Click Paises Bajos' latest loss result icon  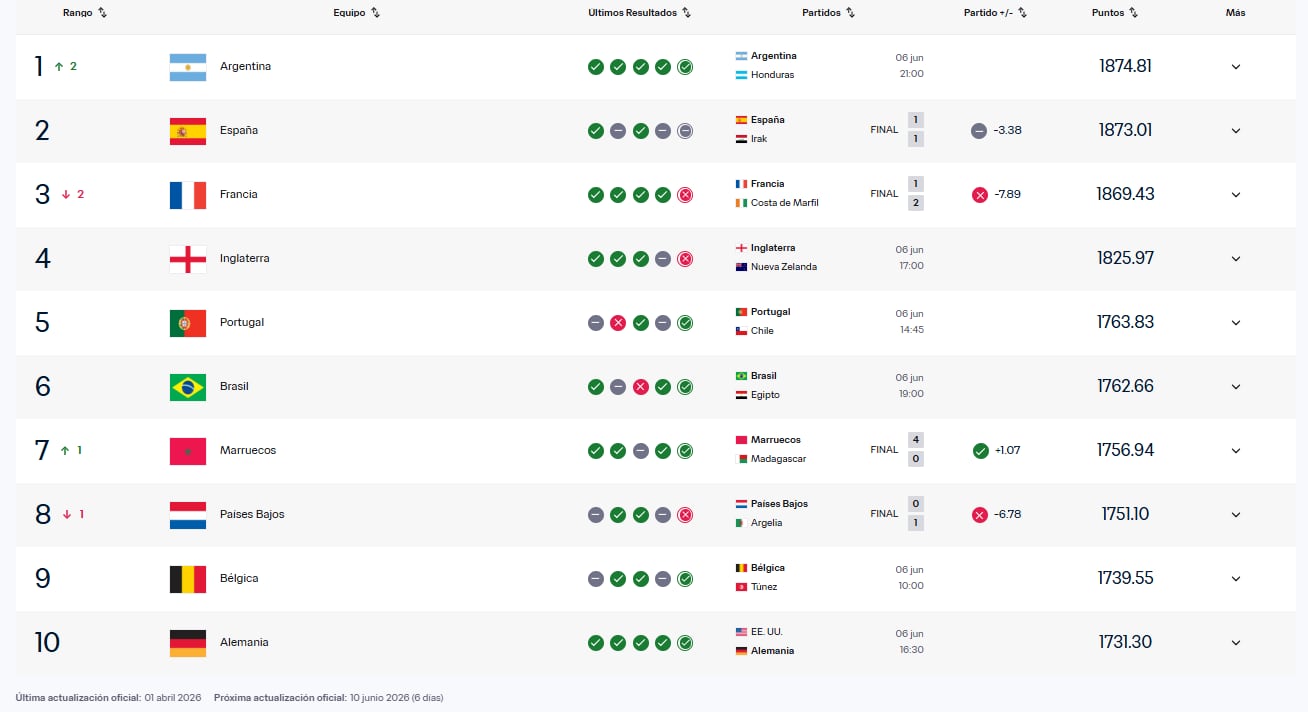685,515
